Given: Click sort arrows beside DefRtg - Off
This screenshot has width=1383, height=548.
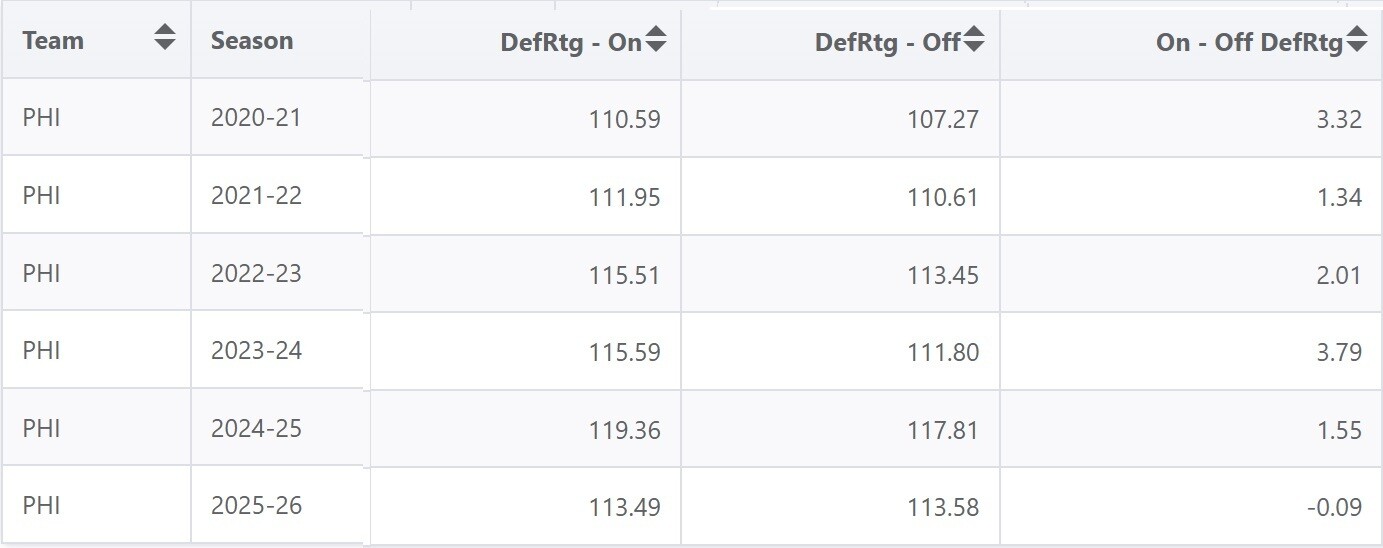Looking at the screenshot, I should click(974, 40).
